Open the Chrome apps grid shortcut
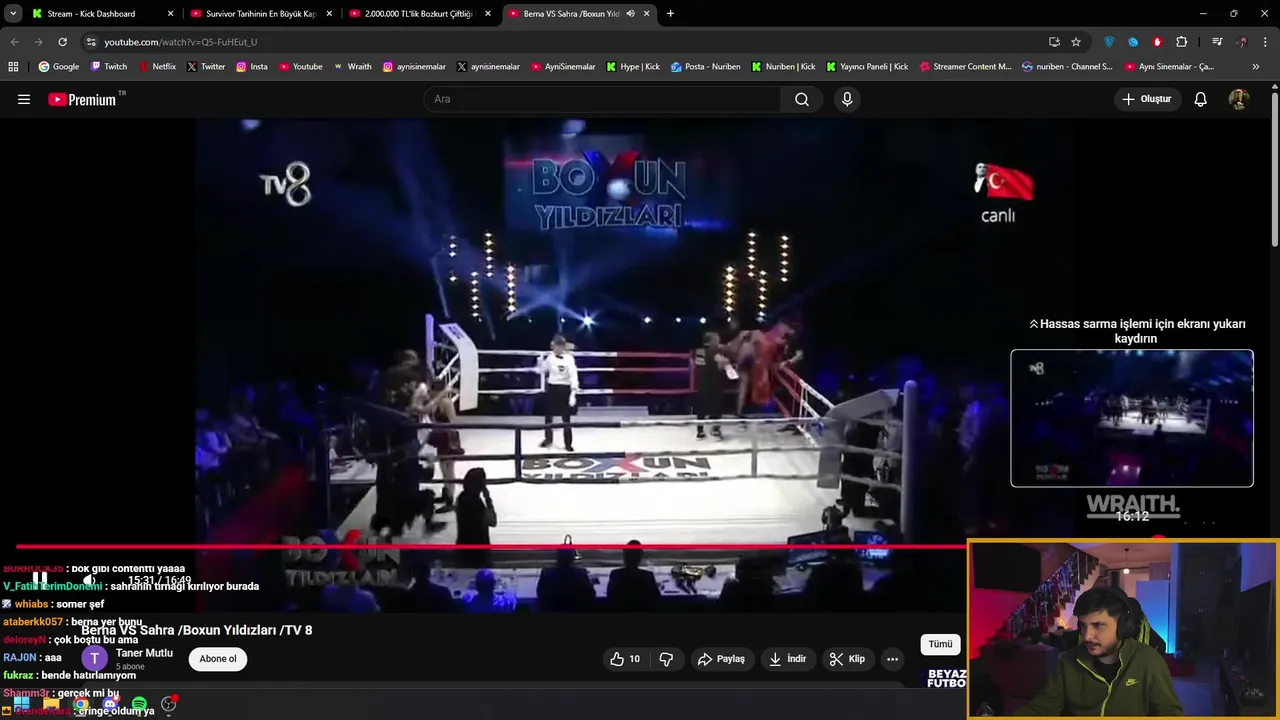The image size is (1280, 720). click(x=13, y=67)
